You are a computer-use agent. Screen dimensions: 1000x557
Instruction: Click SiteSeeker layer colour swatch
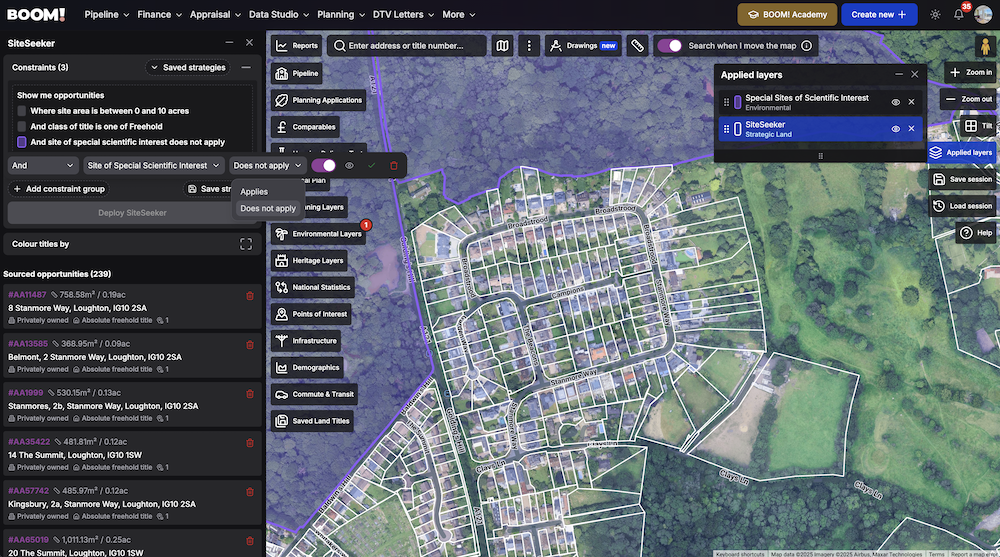pos(738,129)
